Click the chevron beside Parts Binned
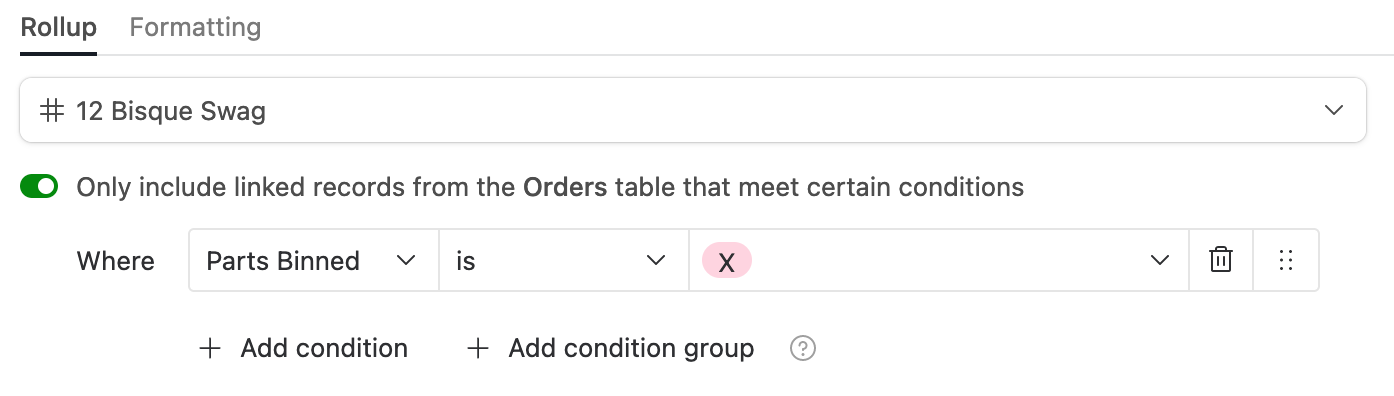 pyautogui.click(x=406, y=261)
